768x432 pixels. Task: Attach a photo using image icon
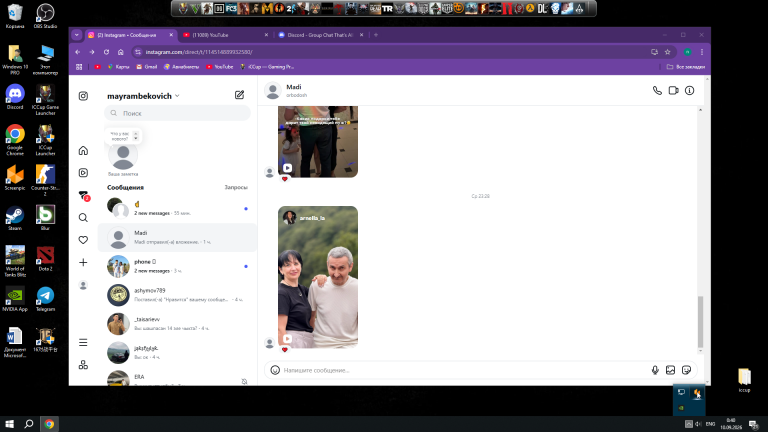671,370
